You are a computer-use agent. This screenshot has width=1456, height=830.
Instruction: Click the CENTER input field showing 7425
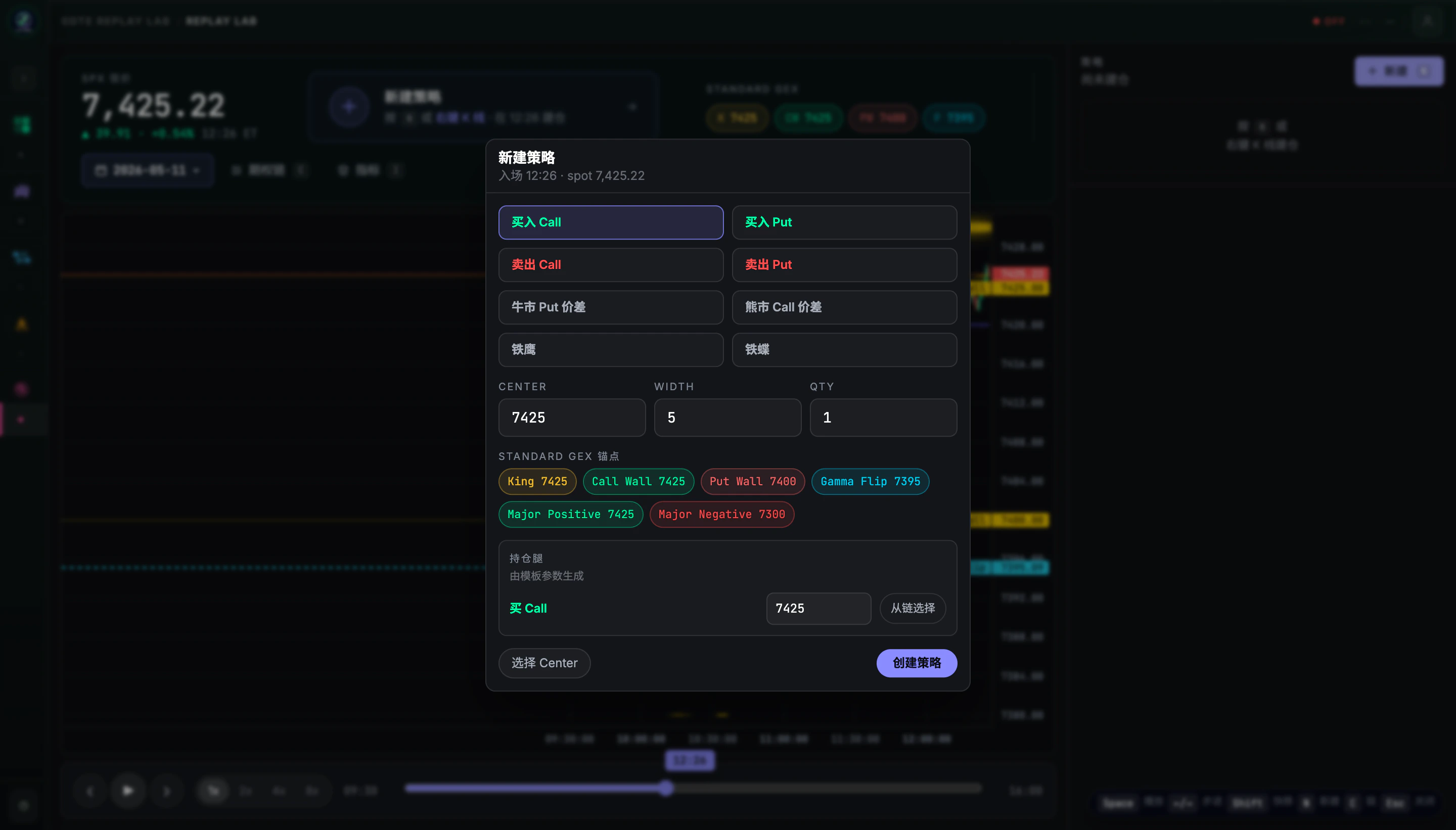click(x=572, y=418)
